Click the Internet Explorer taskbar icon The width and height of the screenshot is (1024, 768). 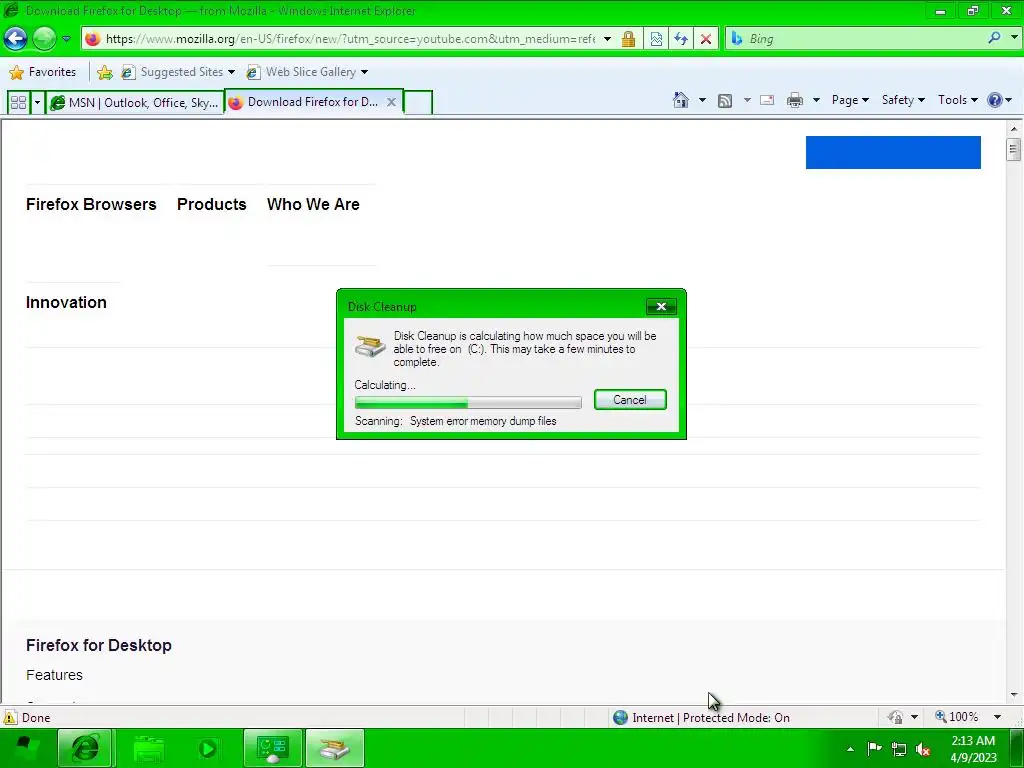(x=85, y=748)
